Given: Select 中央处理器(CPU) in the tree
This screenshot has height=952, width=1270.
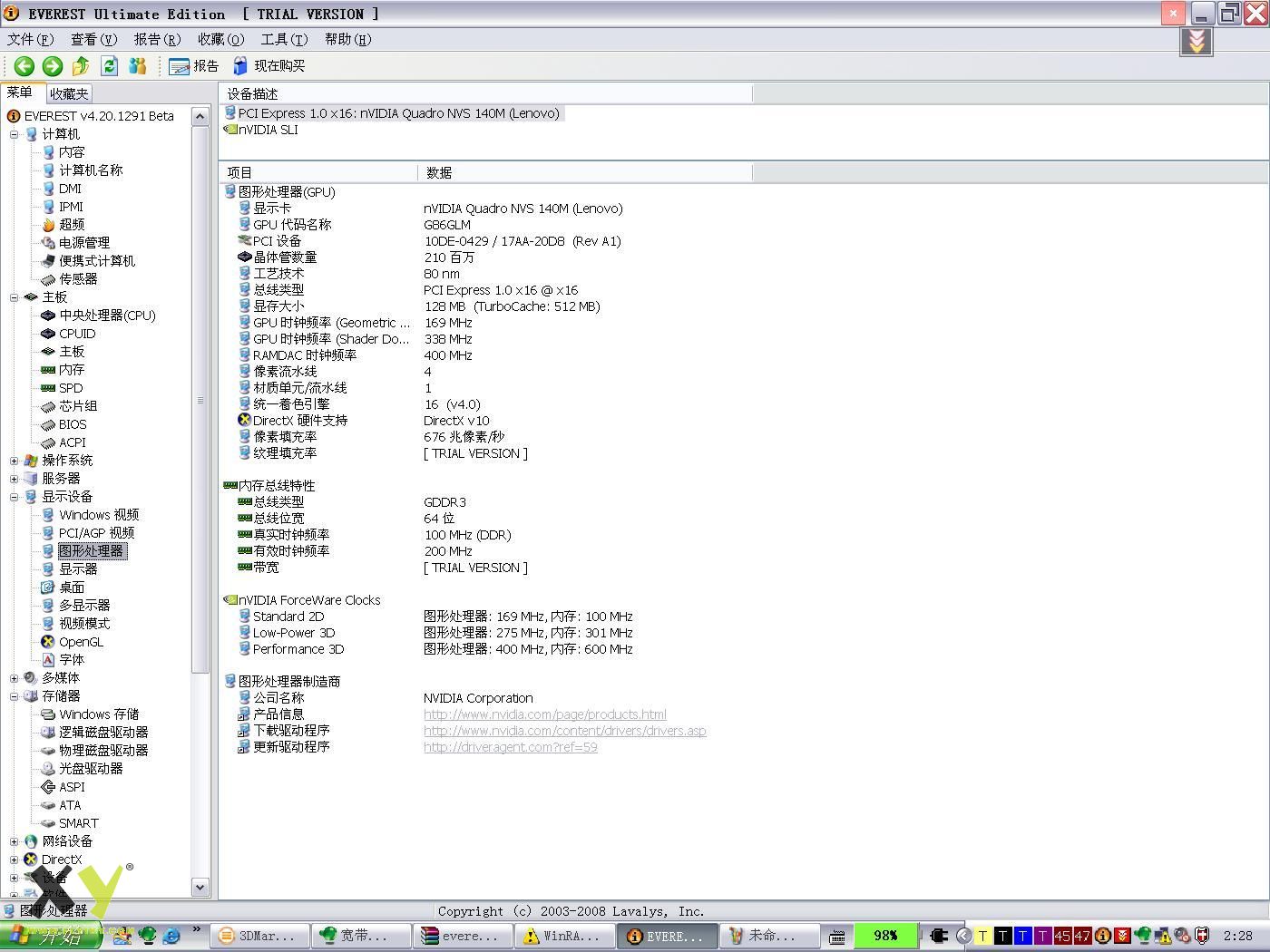Looking at the screenshot, I should coord(107,316).
